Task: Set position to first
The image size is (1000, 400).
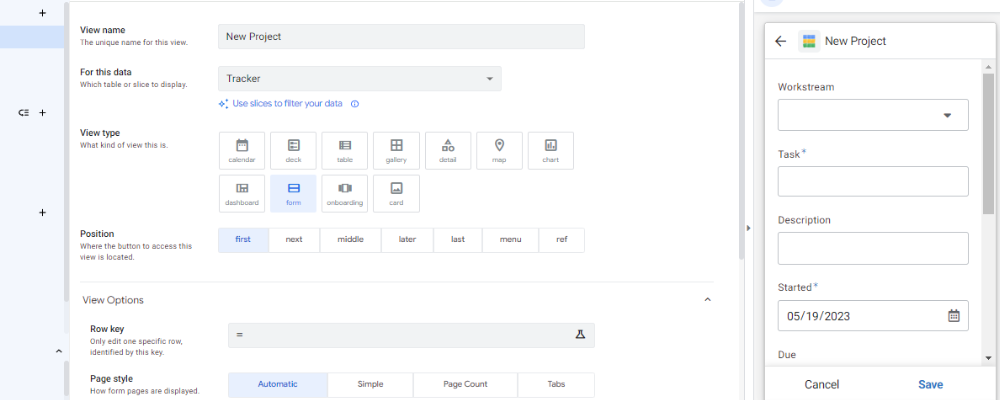Action: [243, 240]
